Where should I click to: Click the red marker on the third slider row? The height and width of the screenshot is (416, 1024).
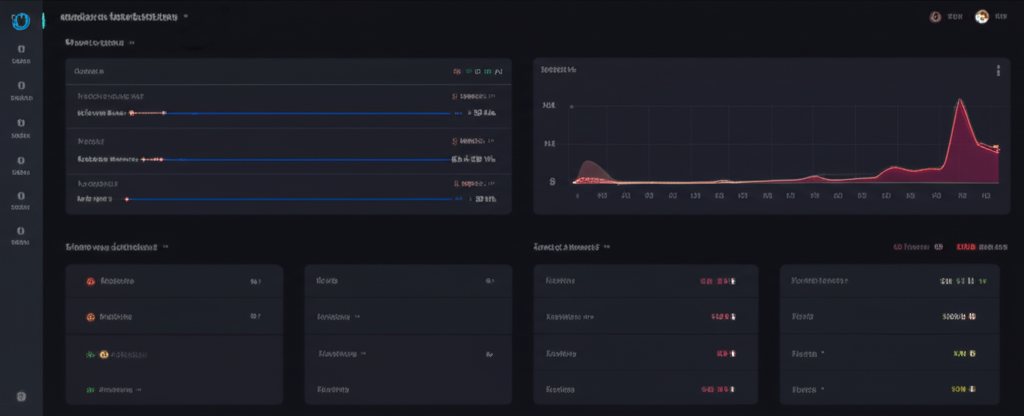pyautogui.click(x=127, y=200)
